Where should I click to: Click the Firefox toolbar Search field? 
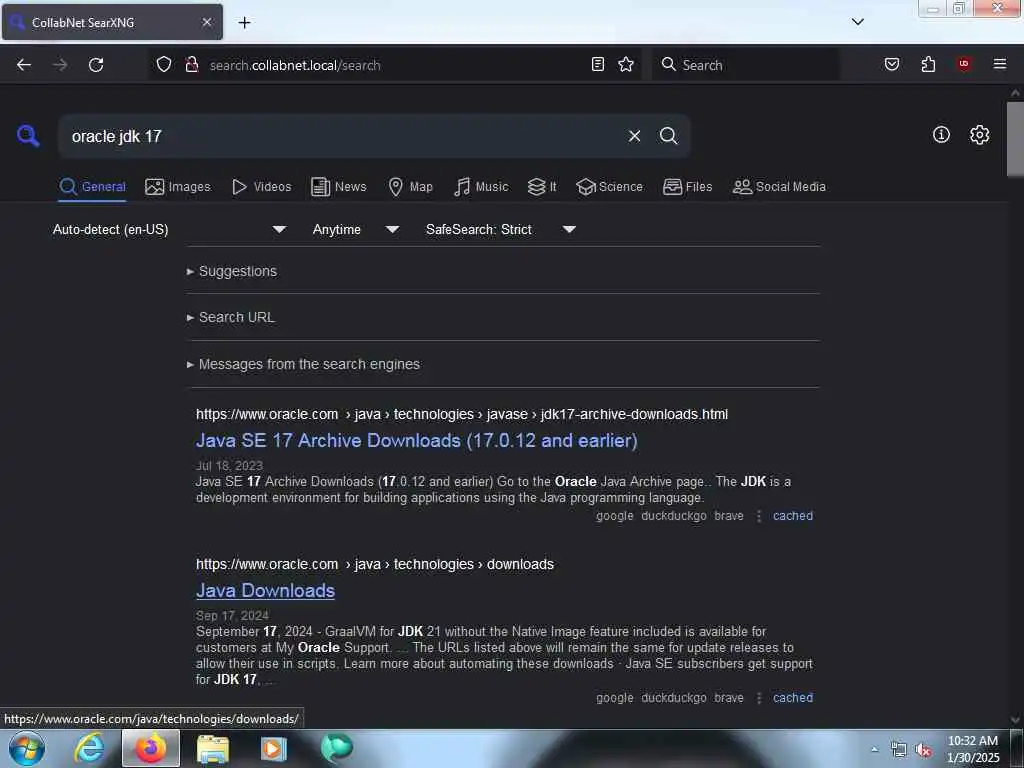(x=744, y=65)
